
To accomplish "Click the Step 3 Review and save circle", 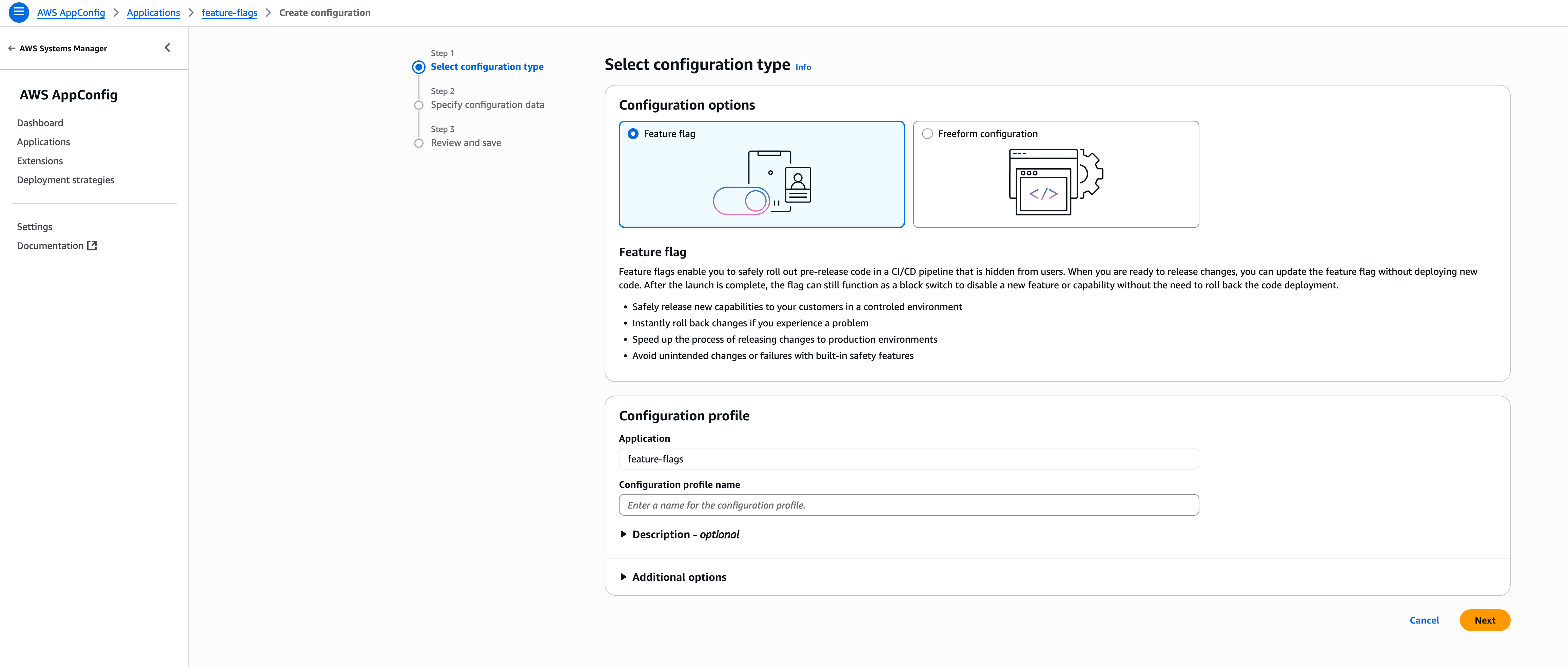I will tap(419, 143).
